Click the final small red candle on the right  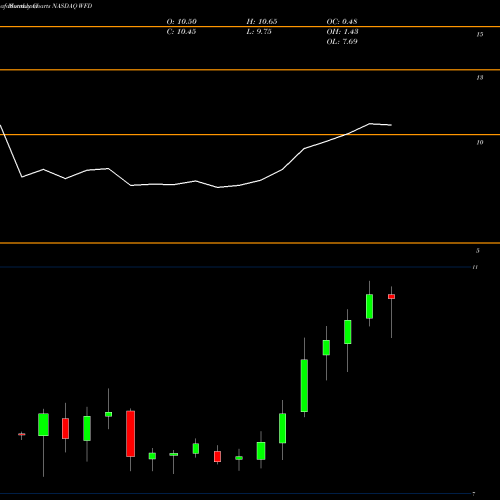pos(392,296)
